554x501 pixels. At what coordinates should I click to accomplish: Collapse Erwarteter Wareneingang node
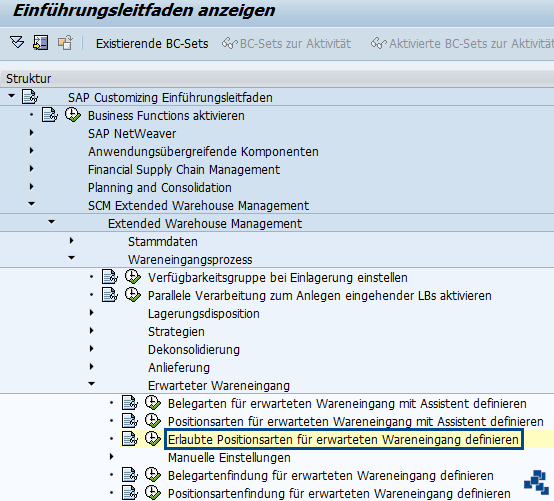tap(92, 383)
